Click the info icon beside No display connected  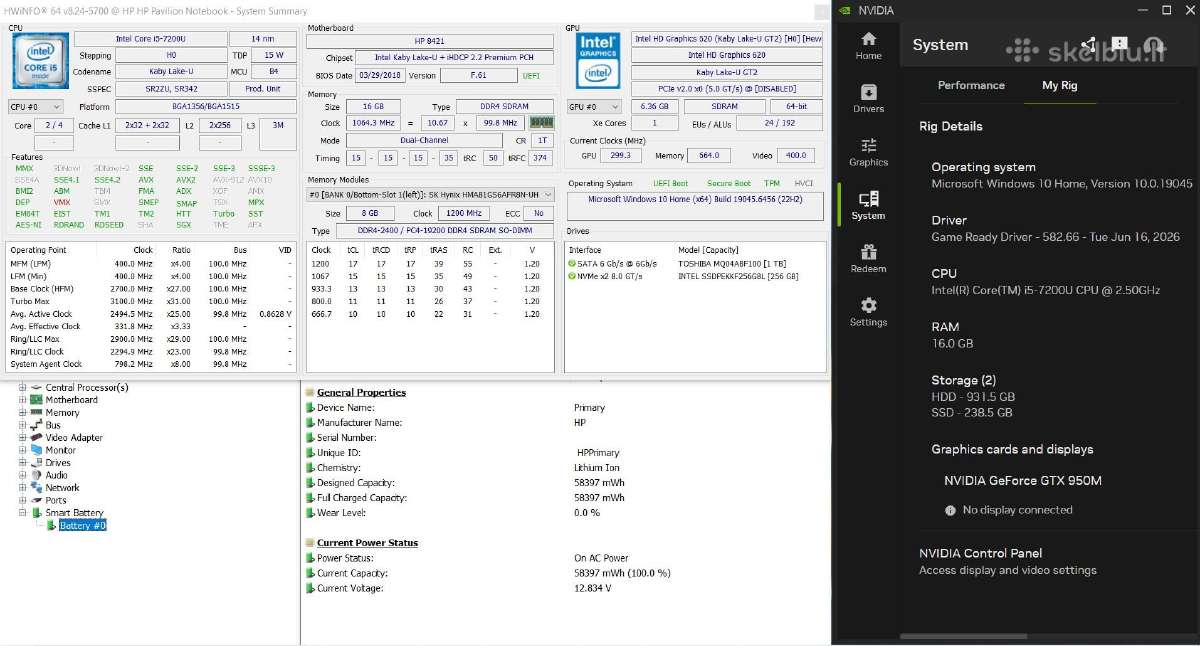tap(950, 510)
